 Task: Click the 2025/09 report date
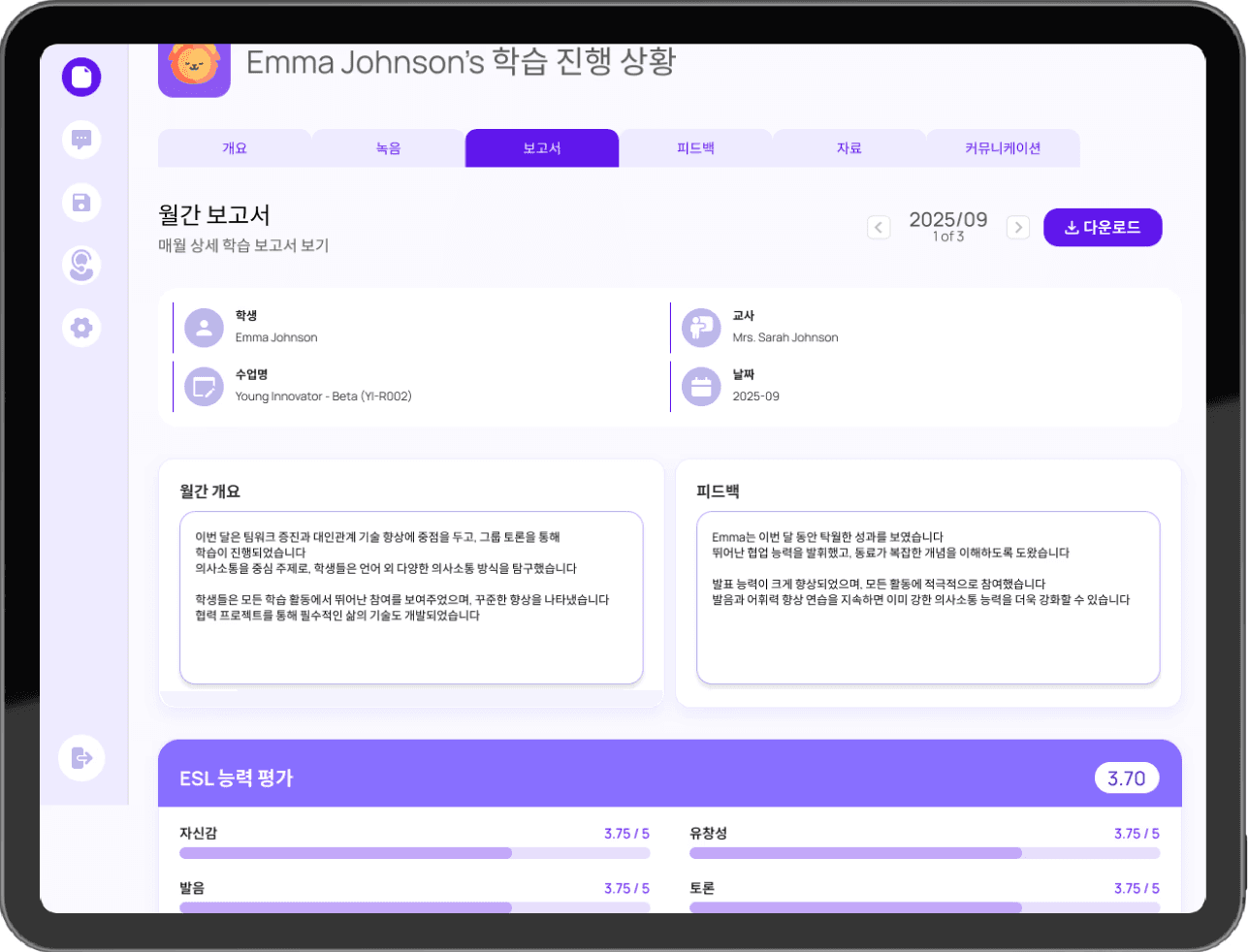click(x=948, y=220)
